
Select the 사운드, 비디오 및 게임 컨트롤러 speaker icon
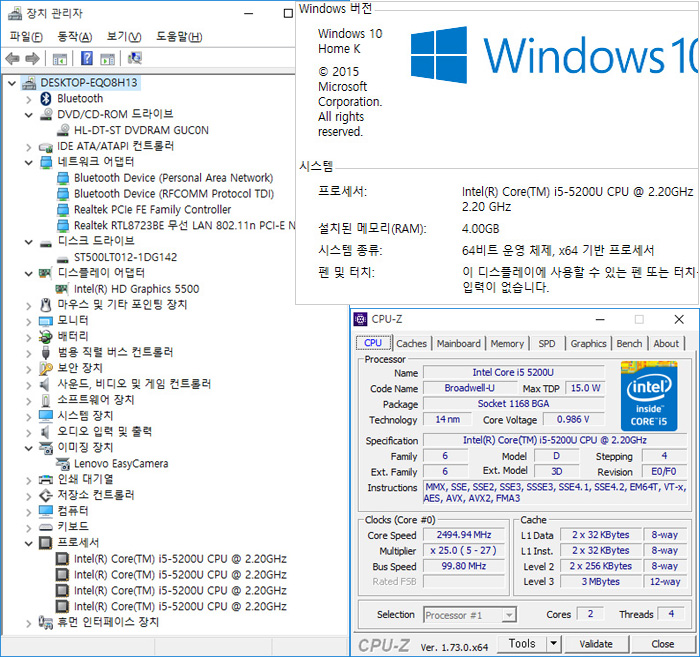coord(45,384)
